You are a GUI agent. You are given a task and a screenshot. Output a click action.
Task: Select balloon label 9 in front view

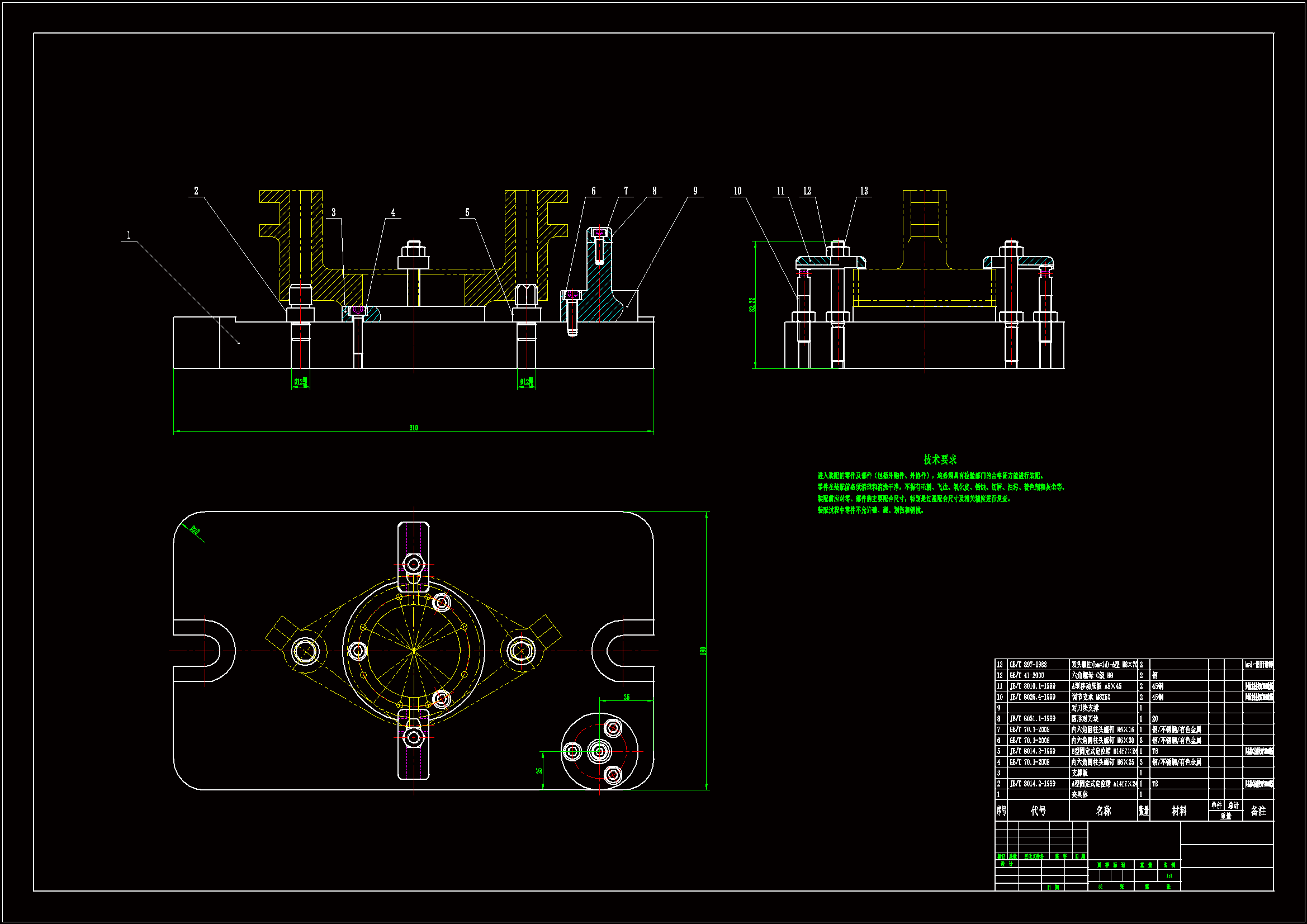point(695,191)
